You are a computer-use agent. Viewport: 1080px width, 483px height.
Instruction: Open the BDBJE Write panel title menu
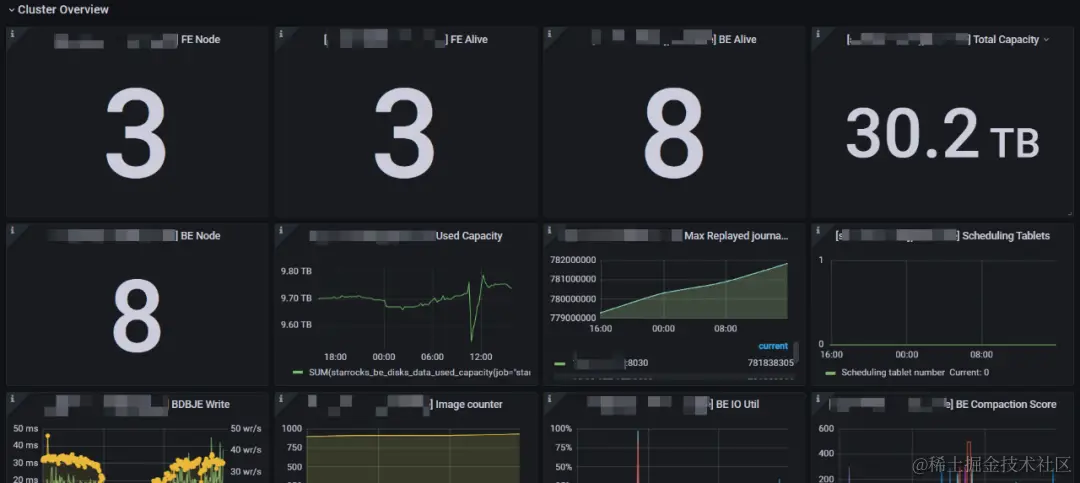136,404
